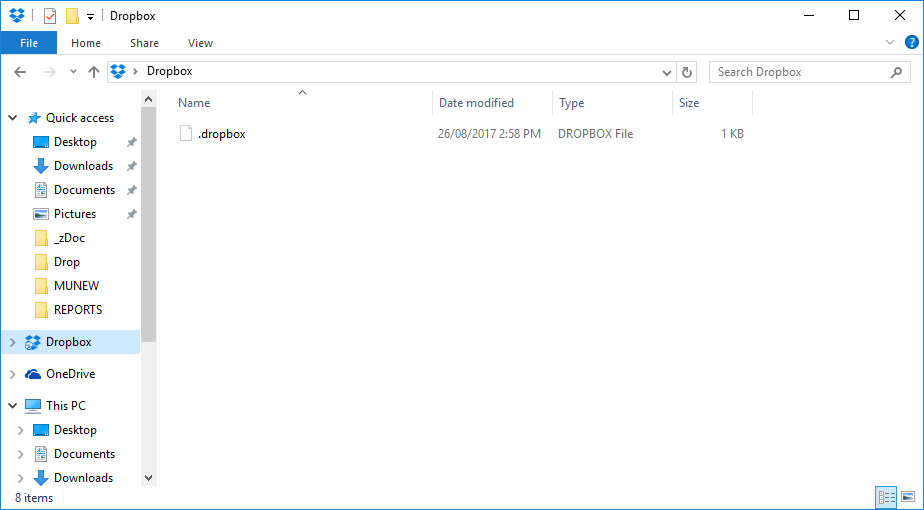
Task: Click the 8 items status text
Action: [x=34, y=498]
